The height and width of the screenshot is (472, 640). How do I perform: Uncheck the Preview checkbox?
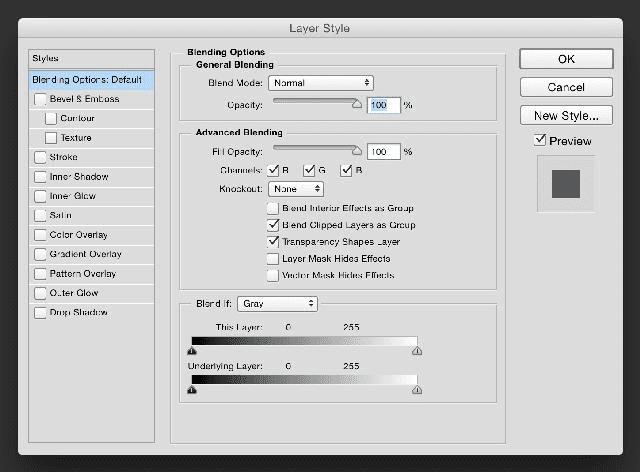[x=540, y=141]
